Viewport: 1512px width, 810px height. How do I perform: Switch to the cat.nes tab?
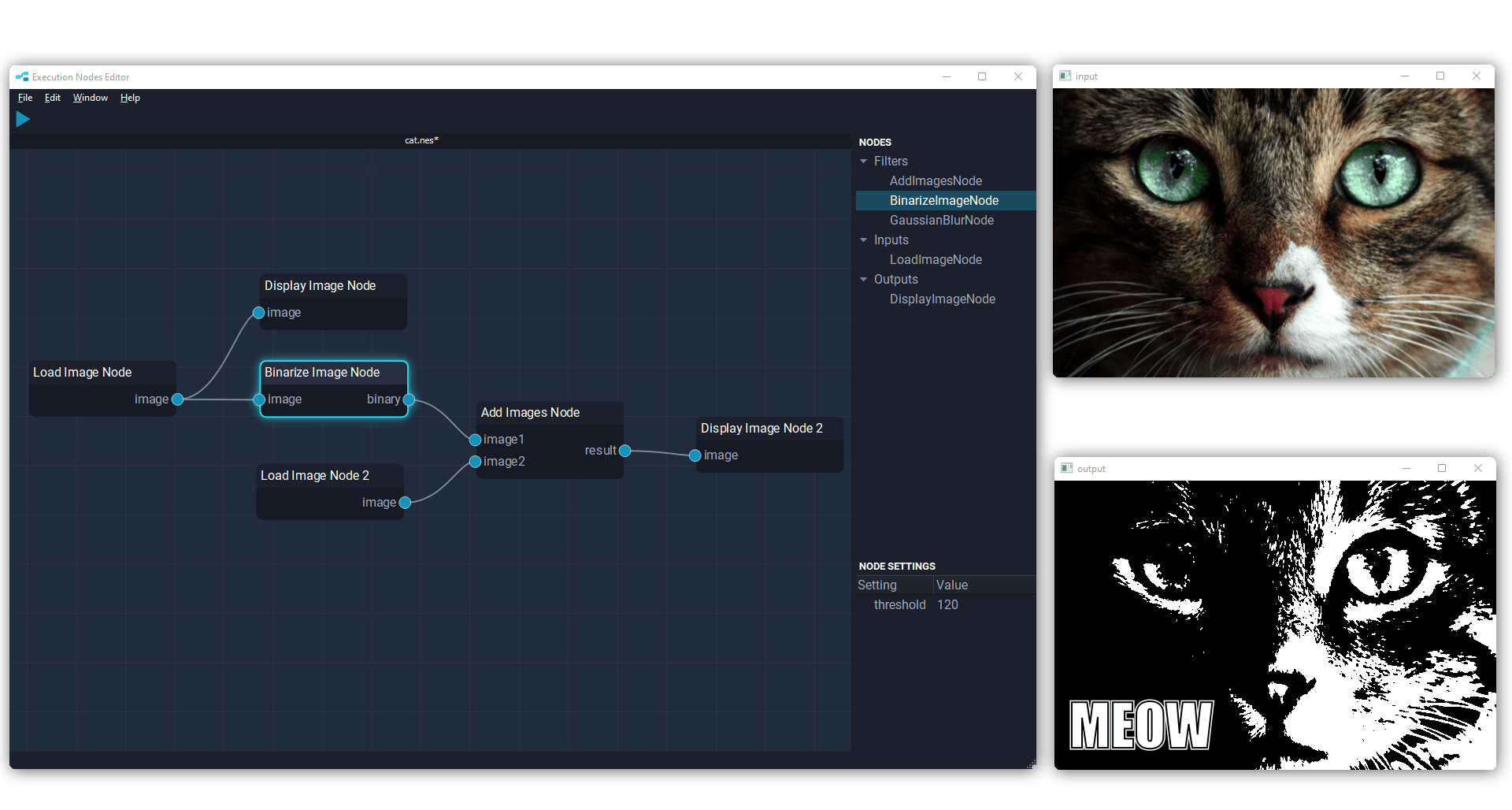pyautogui.click(x=421, y=140)
